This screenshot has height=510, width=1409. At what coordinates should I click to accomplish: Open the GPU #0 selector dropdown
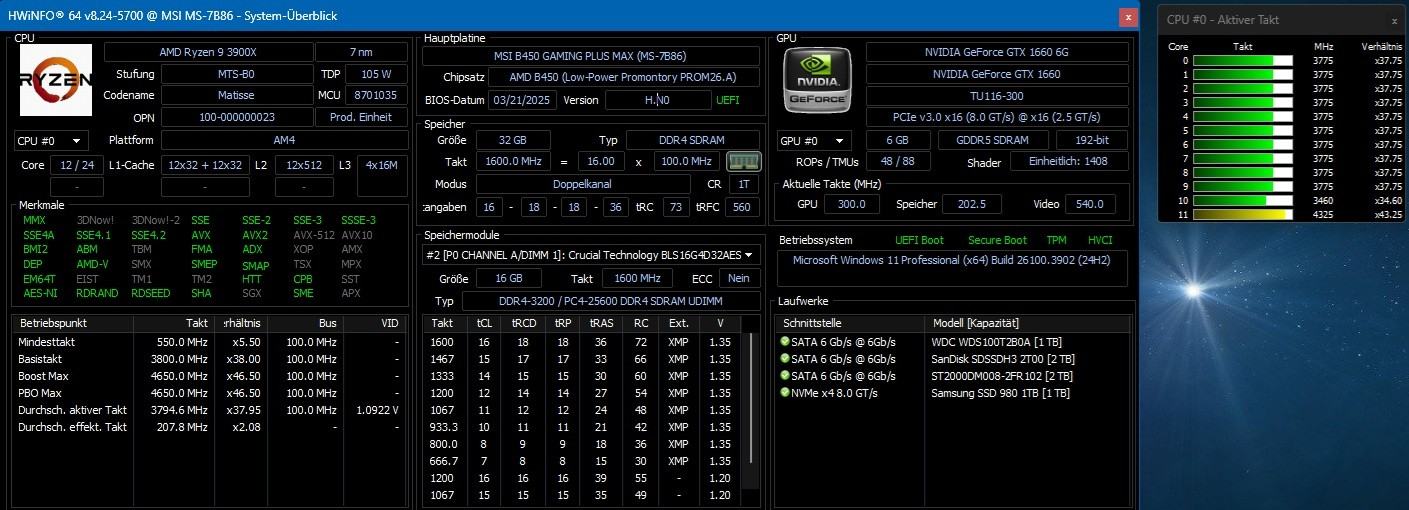click(x=814, y=141)
